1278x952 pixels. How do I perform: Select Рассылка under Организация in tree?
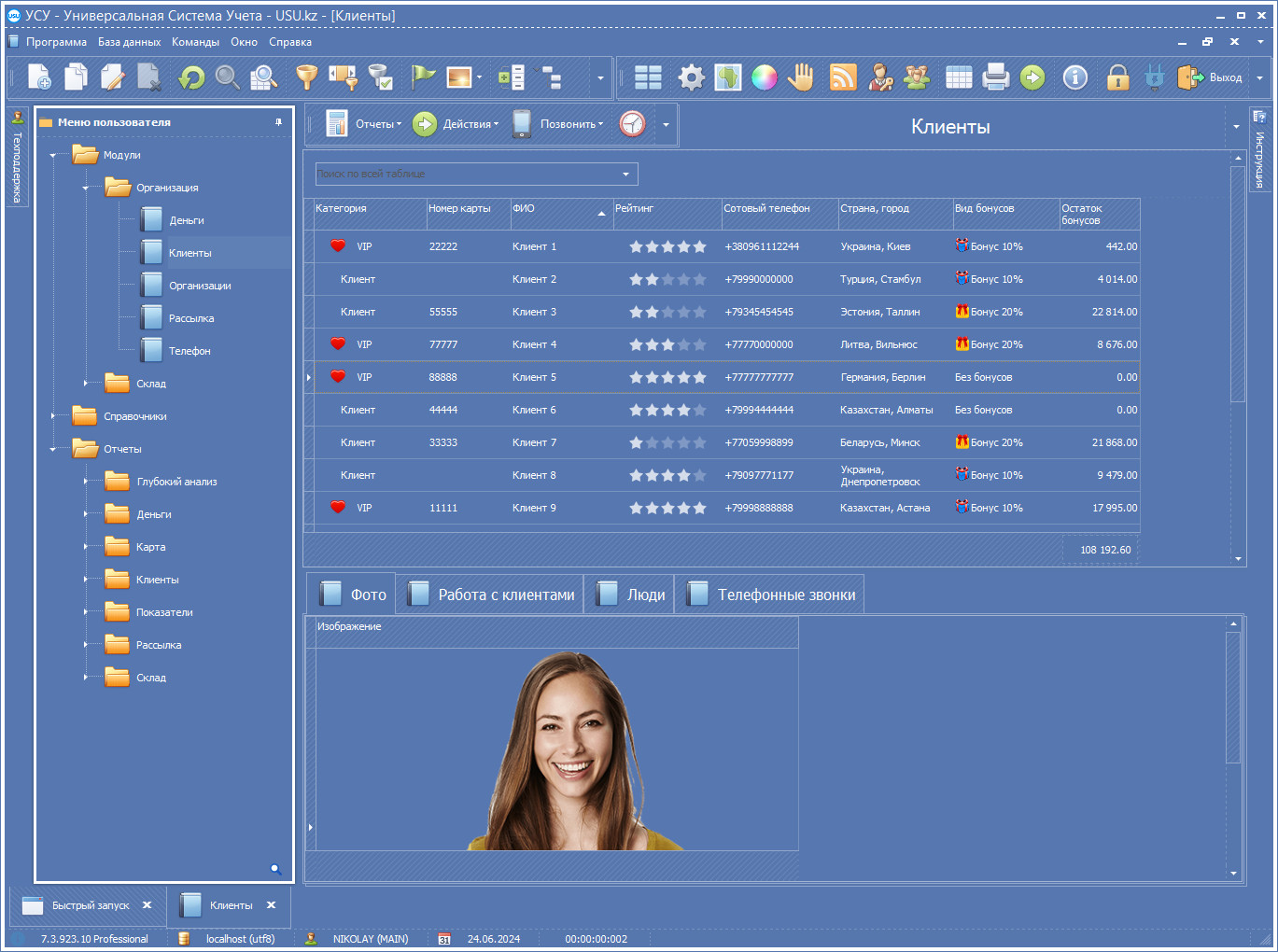(x=190, y=318)
